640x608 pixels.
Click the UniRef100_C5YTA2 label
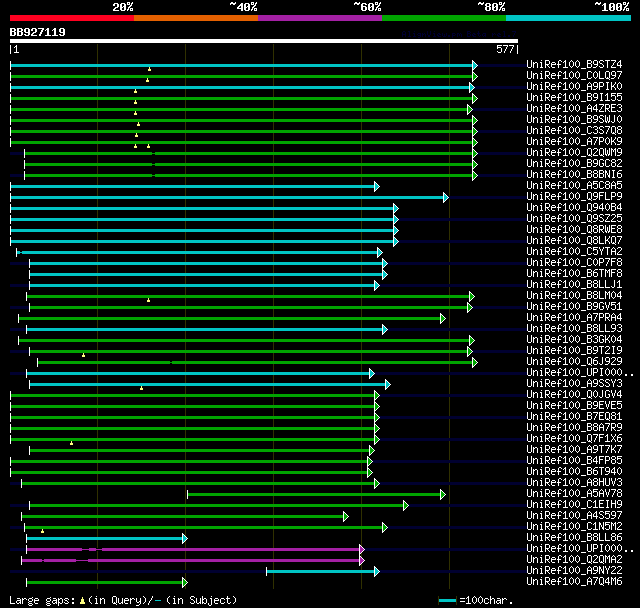tap(574, 252)
